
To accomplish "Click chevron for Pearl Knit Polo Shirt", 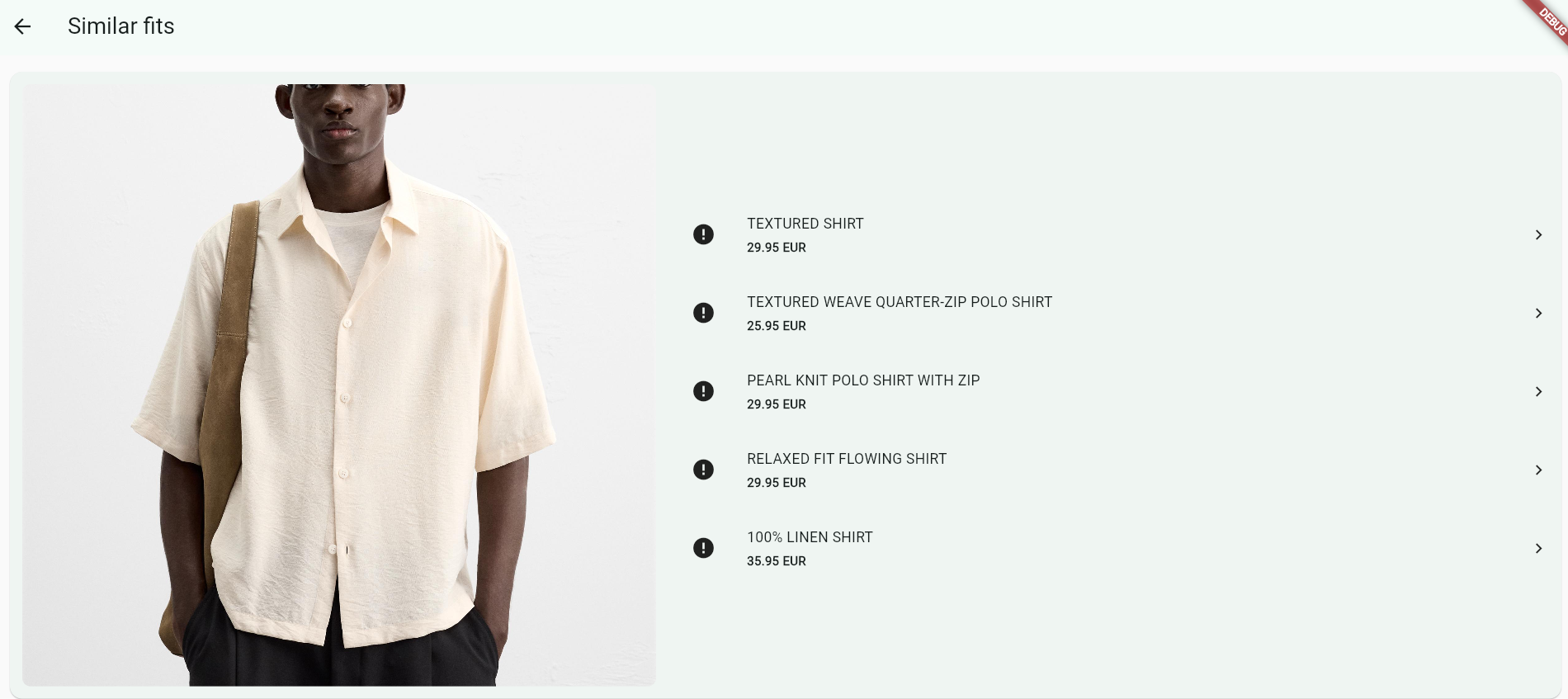I will [x=1538, y=392].
